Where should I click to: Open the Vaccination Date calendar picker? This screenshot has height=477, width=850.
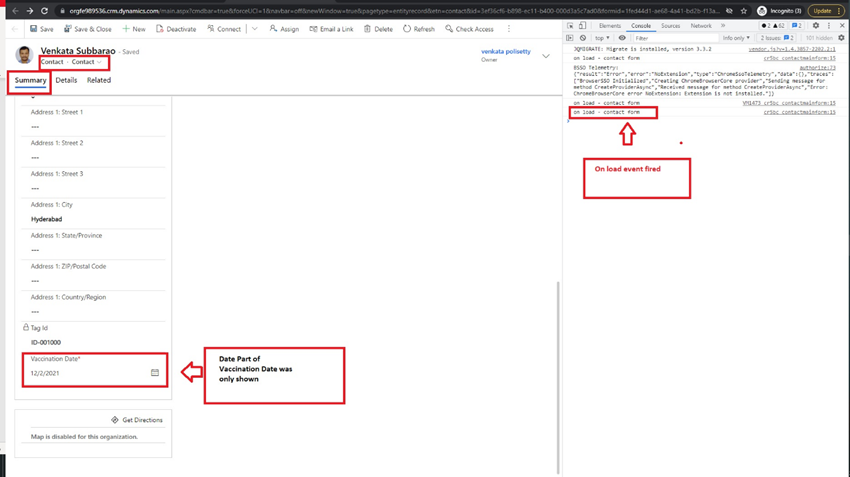[155, 373]
